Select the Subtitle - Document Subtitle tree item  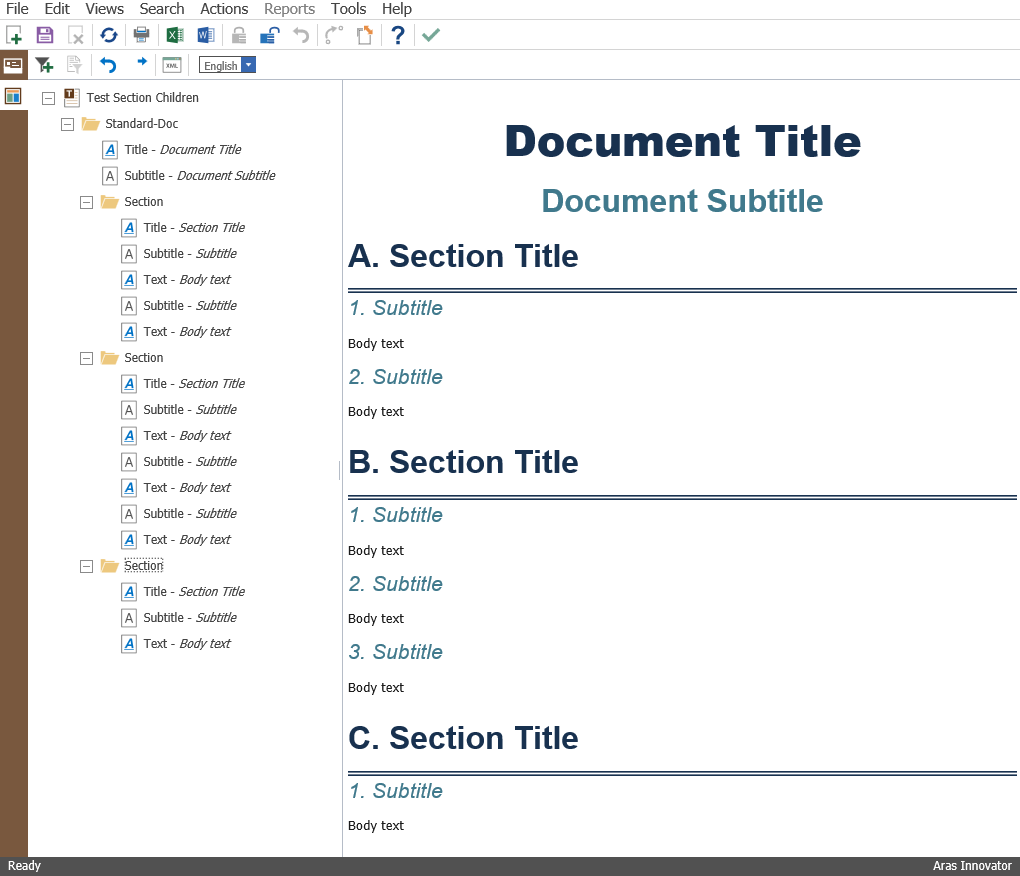(199, 176)
